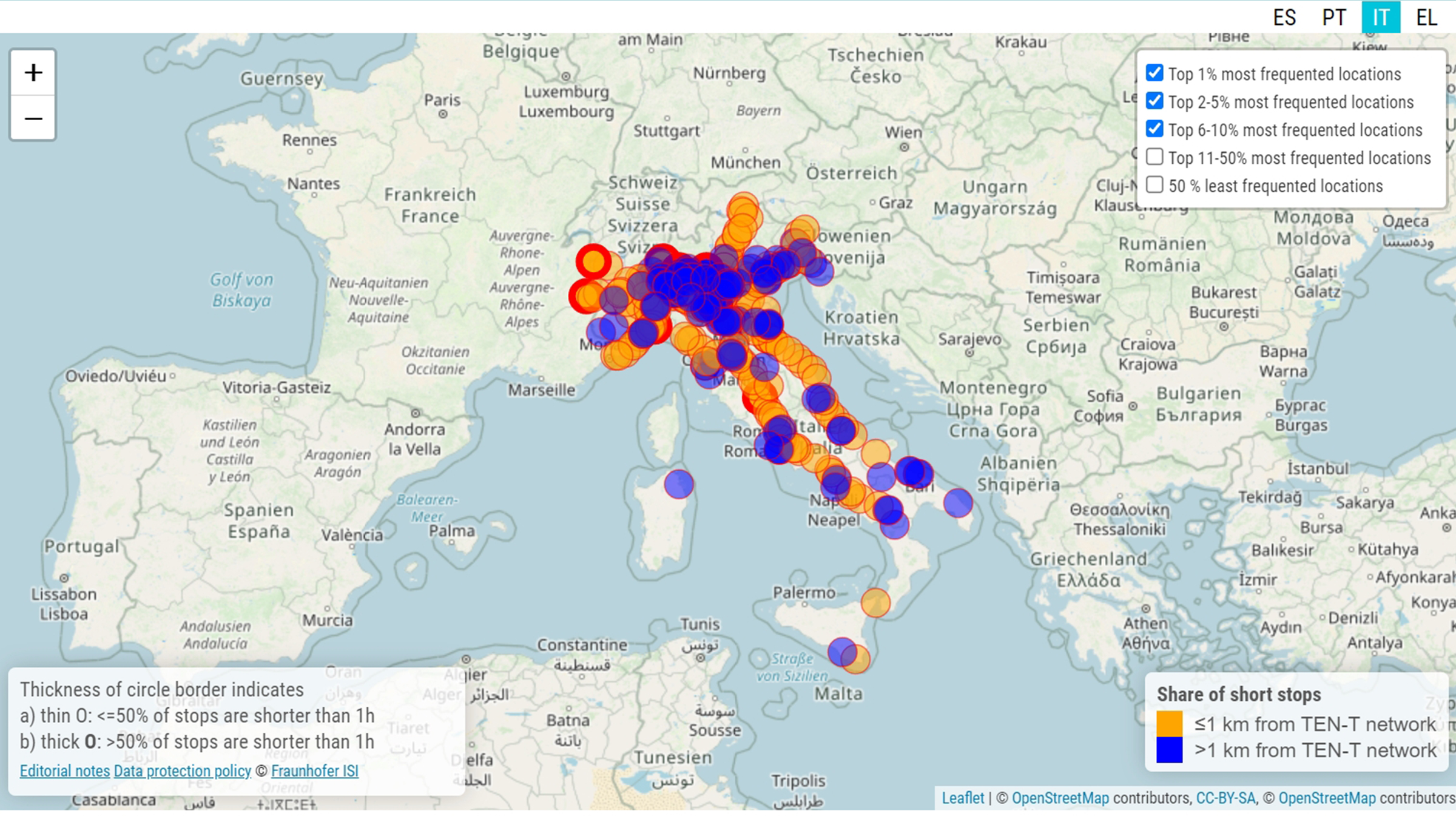Open the Data protection policy link
The height and width of the screenshot is (819, 1456).
pyautogui.click(x=182, y=771)
